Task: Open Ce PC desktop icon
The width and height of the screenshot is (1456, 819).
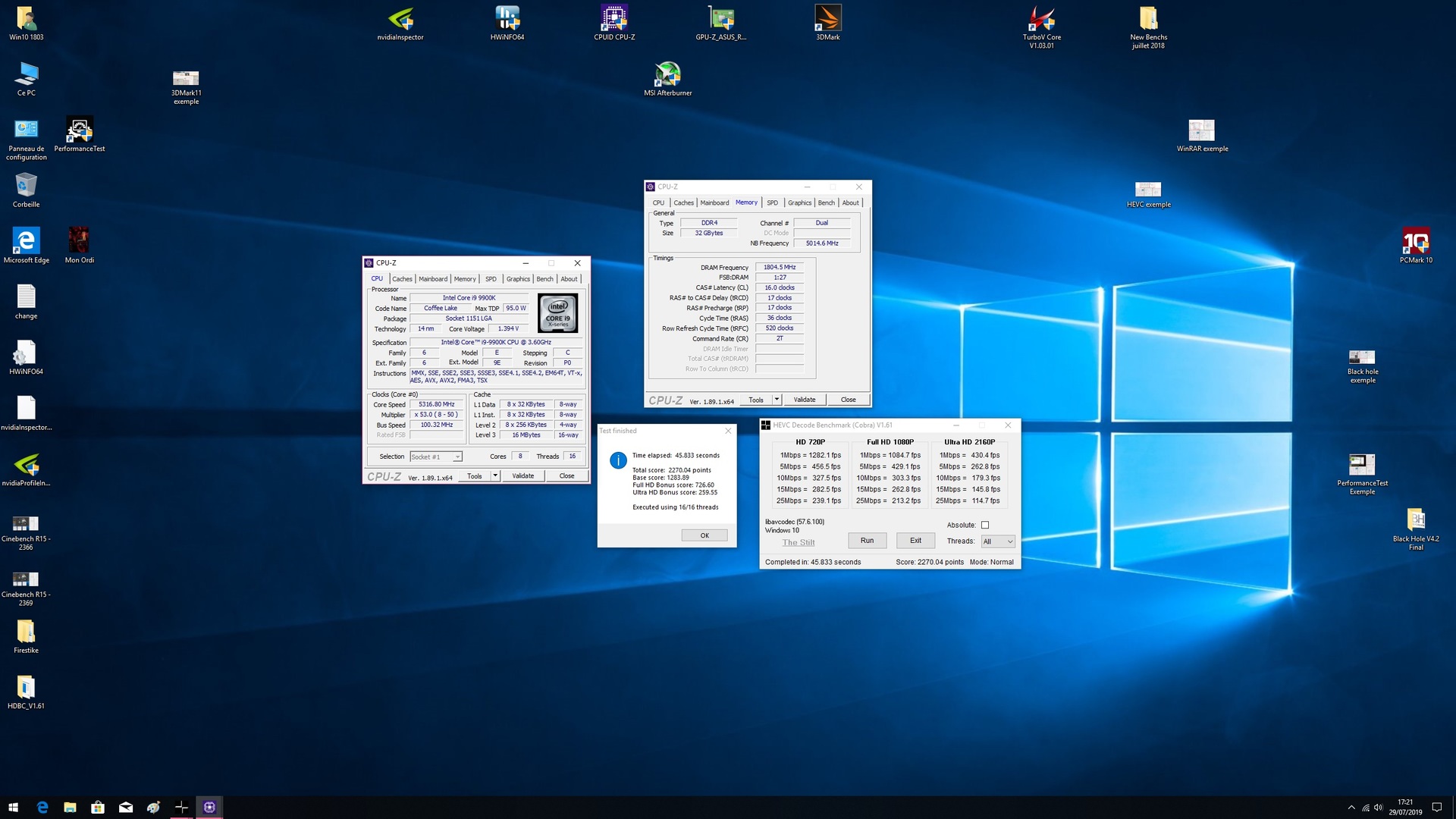Action: pos(26,79)
